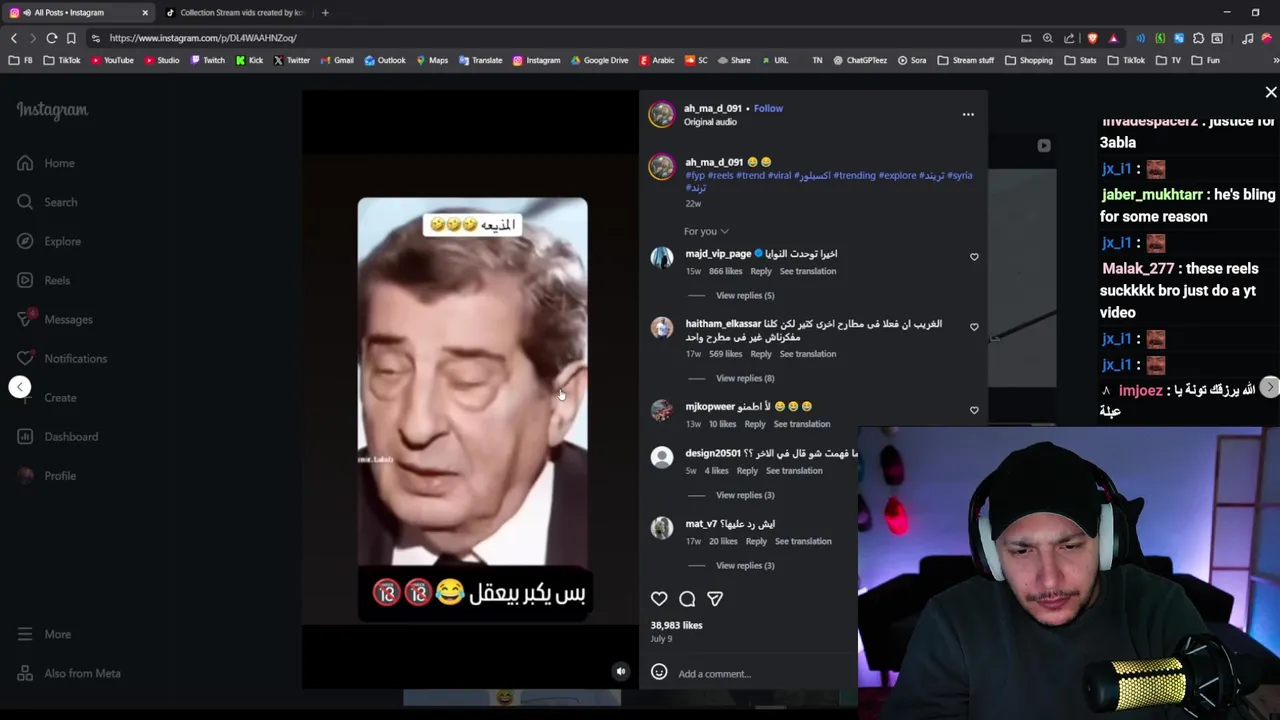
Task: Open Instagram Home from sidebar
Action: 46,163
